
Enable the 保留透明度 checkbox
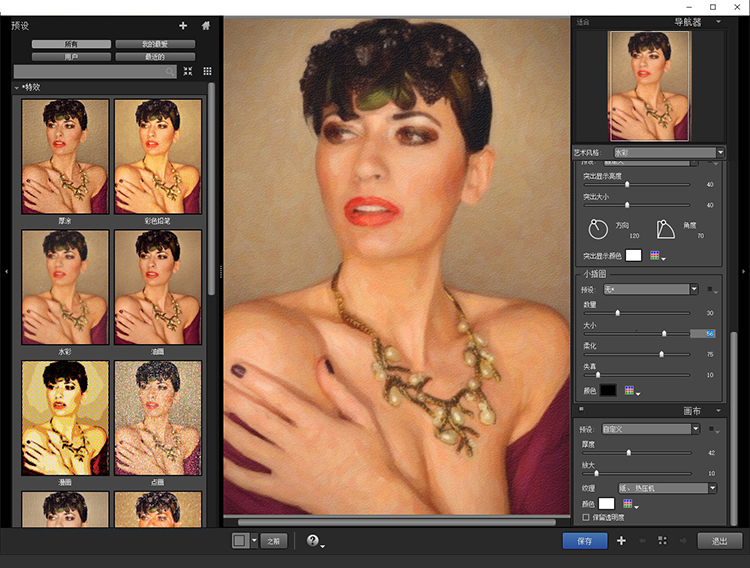[586, 517]
